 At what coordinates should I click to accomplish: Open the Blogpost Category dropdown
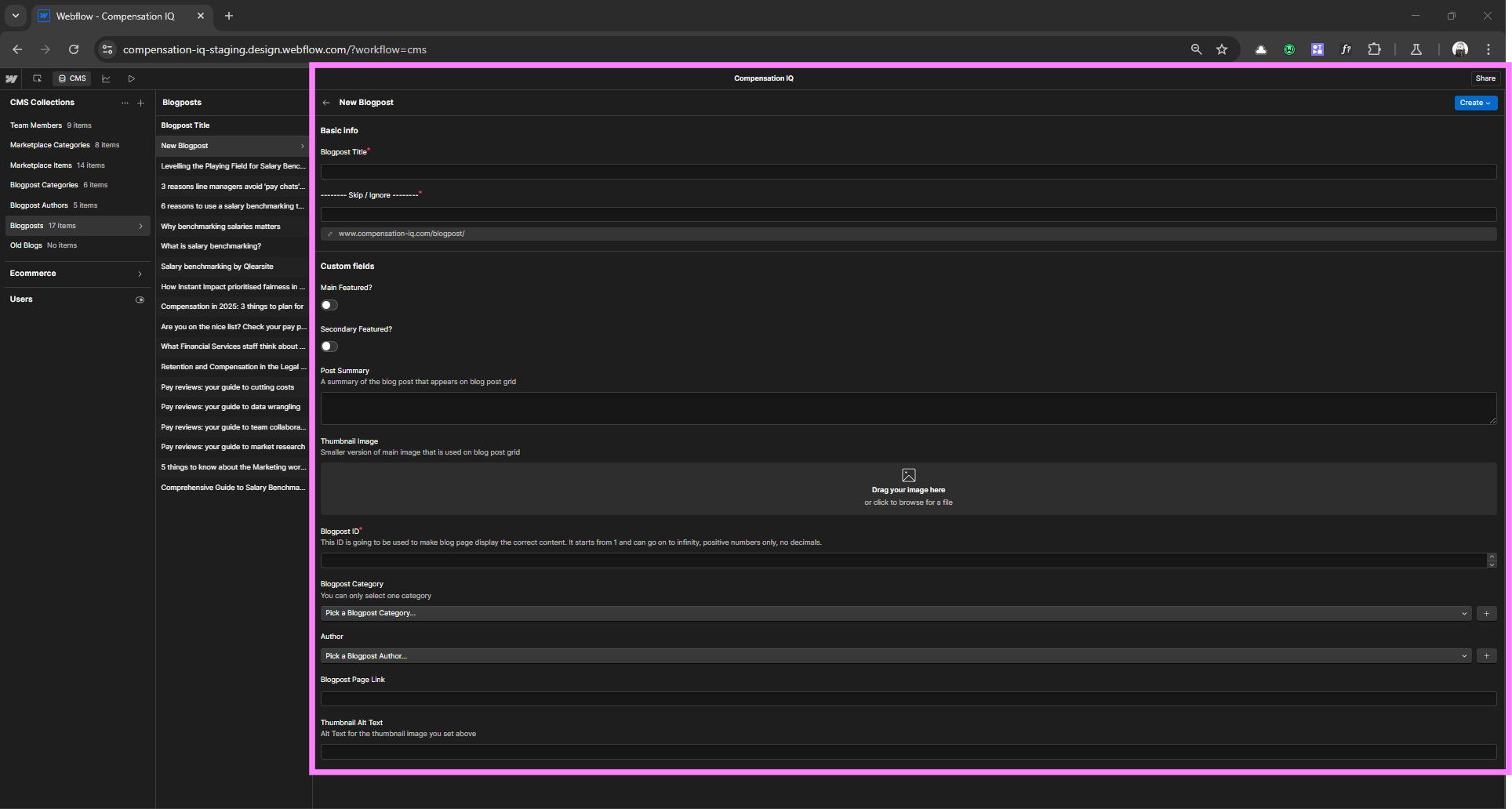(x=896, y=613)
